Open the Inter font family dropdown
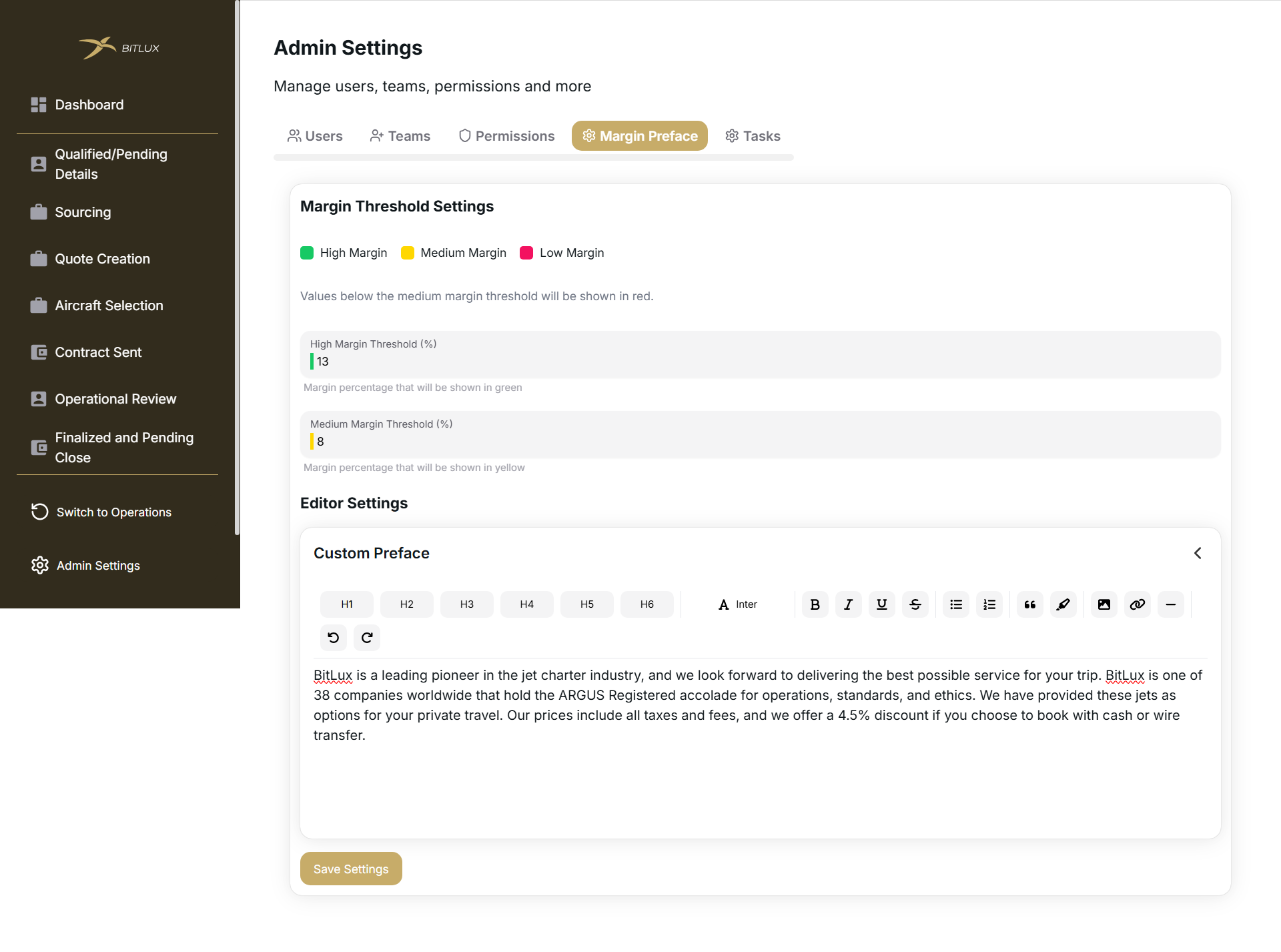The width and height of the screenshot is (1281, 952). tap(737, 604)
